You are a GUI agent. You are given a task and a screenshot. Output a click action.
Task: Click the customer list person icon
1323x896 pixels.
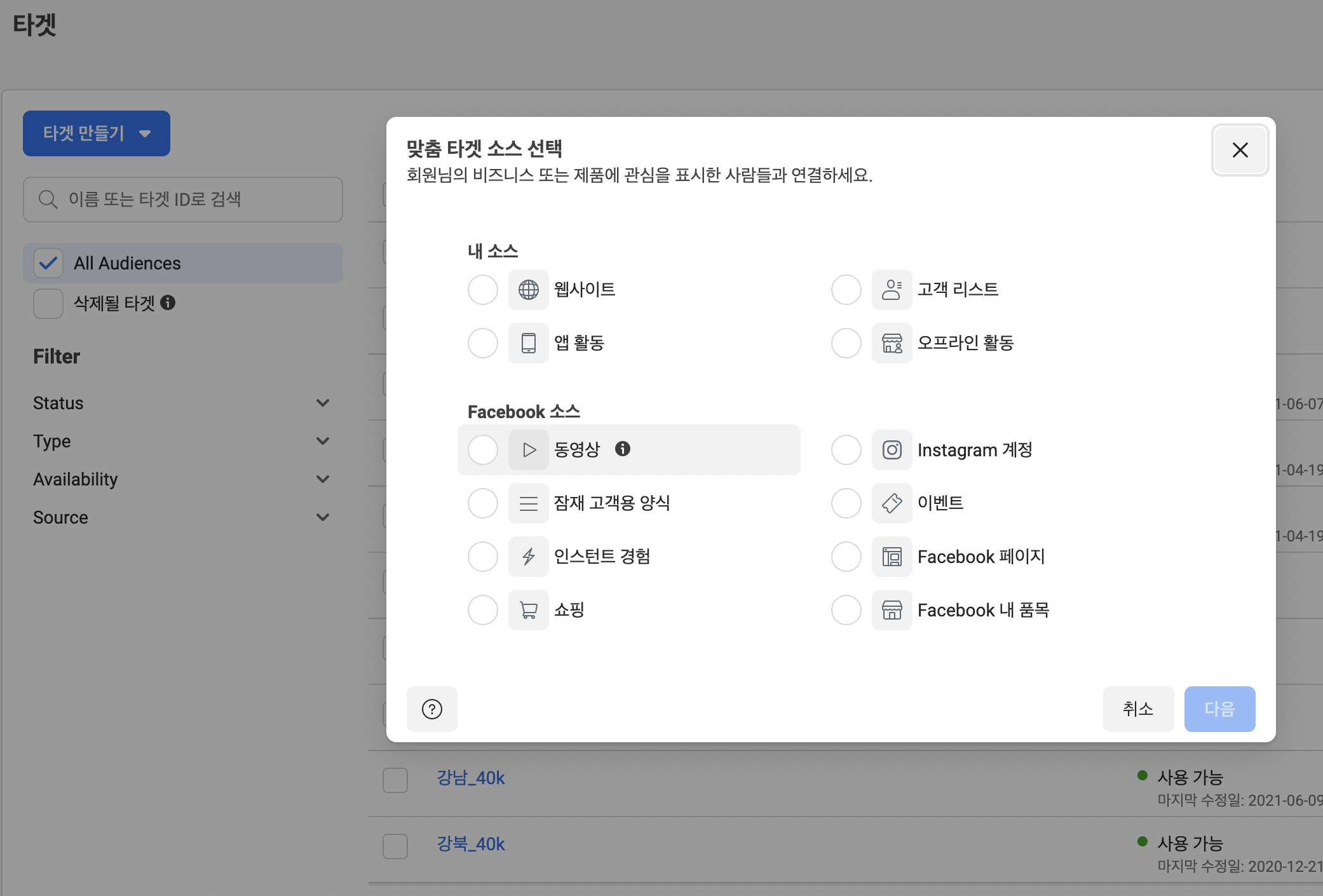(x=892, y=290)
